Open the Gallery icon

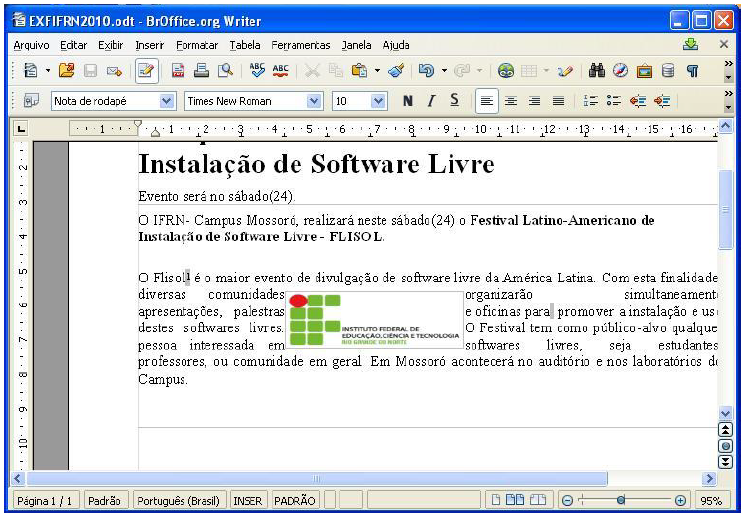coord(644,71)
